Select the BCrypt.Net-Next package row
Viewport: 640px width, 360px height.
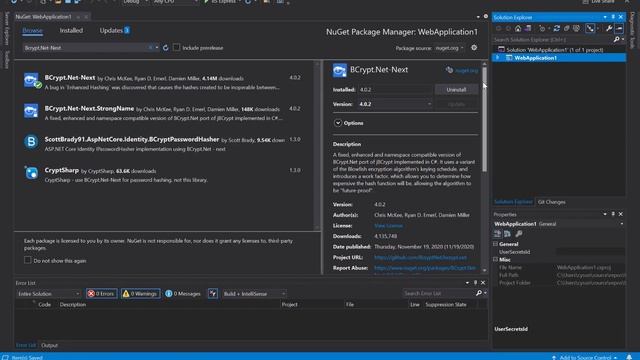click(x=165, y=82)
